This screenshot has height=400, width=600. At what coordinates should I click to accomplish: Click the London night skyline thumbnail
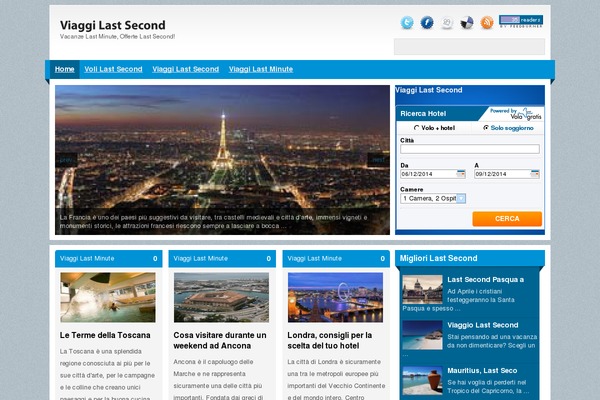point(335,297)
